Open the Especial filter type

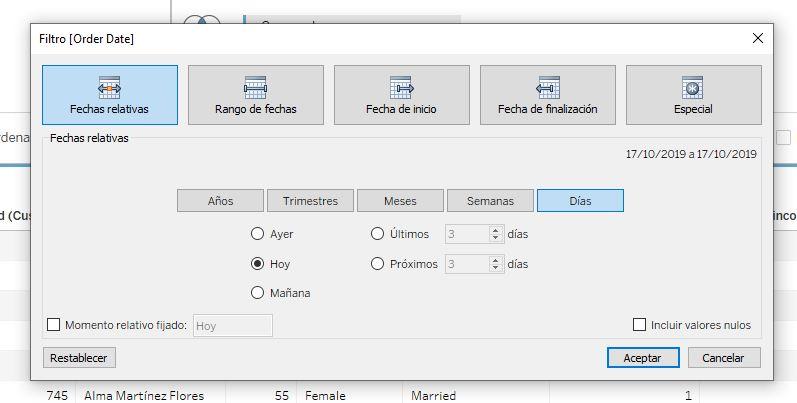(693, 95)
